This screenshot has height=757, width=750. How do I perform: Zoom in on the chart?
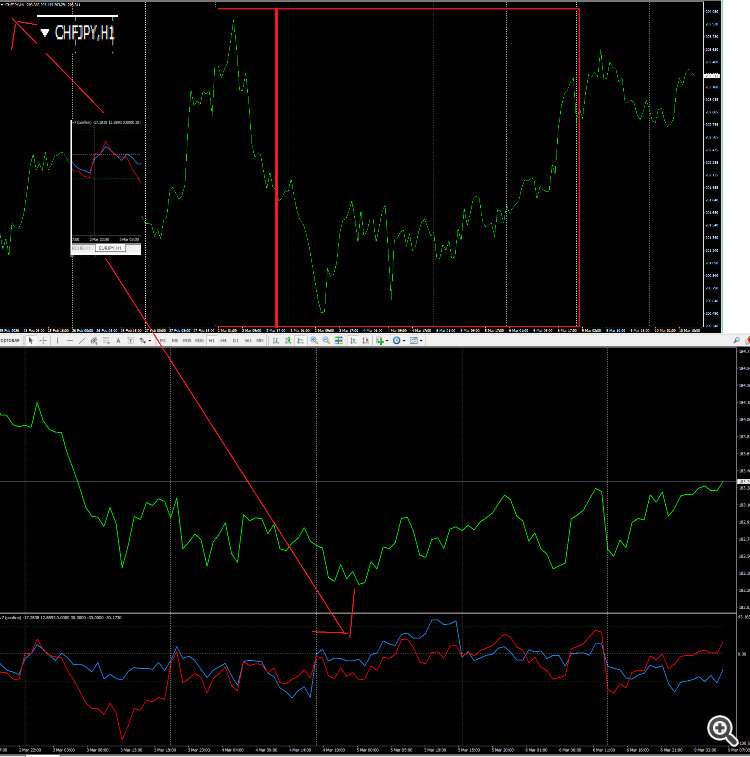point(314,340)
